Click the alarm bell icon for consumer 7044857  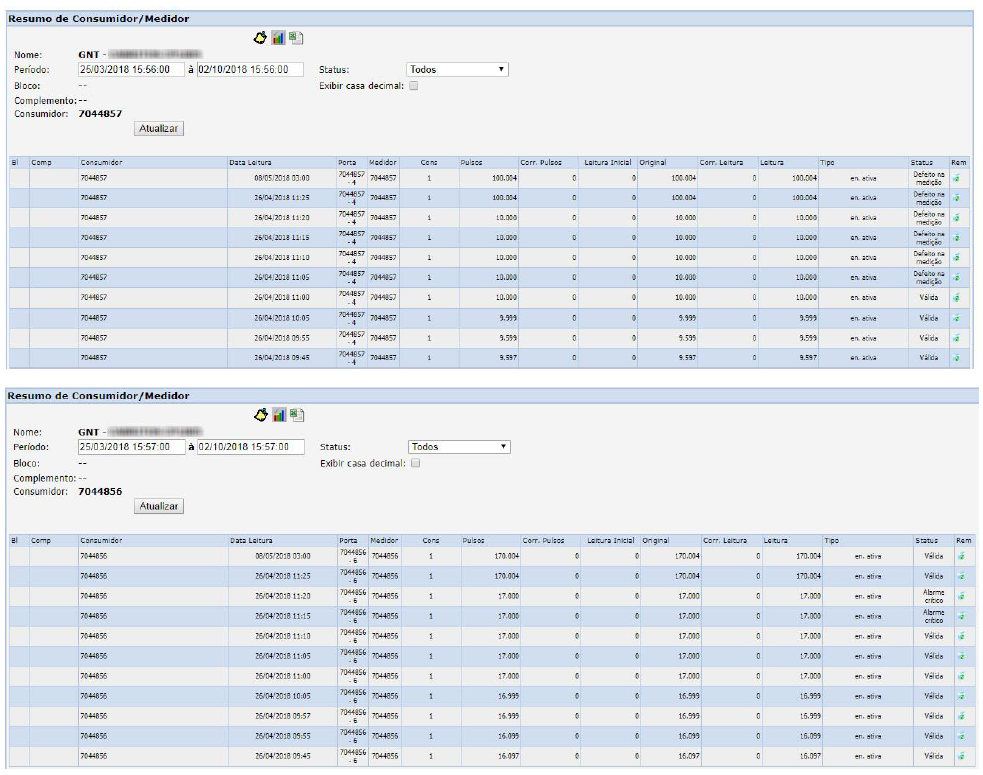(x=260, y=37)
